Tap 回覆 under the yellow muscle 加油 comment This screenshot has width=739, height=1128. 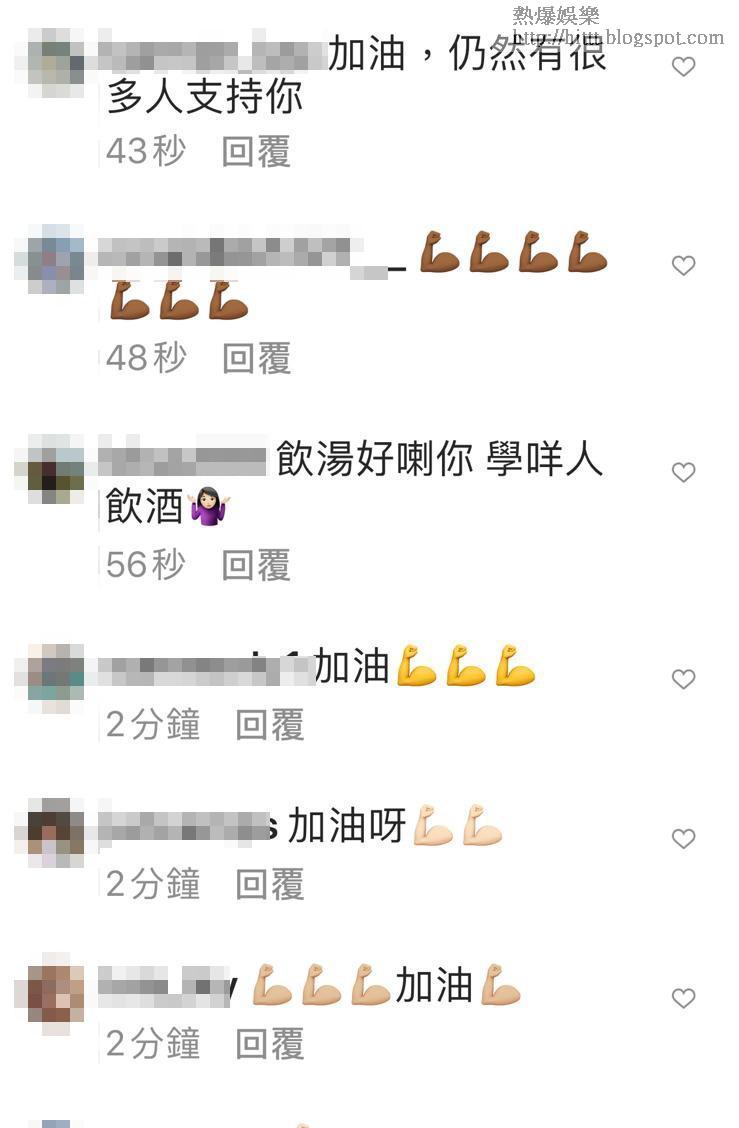pos(270,724)
